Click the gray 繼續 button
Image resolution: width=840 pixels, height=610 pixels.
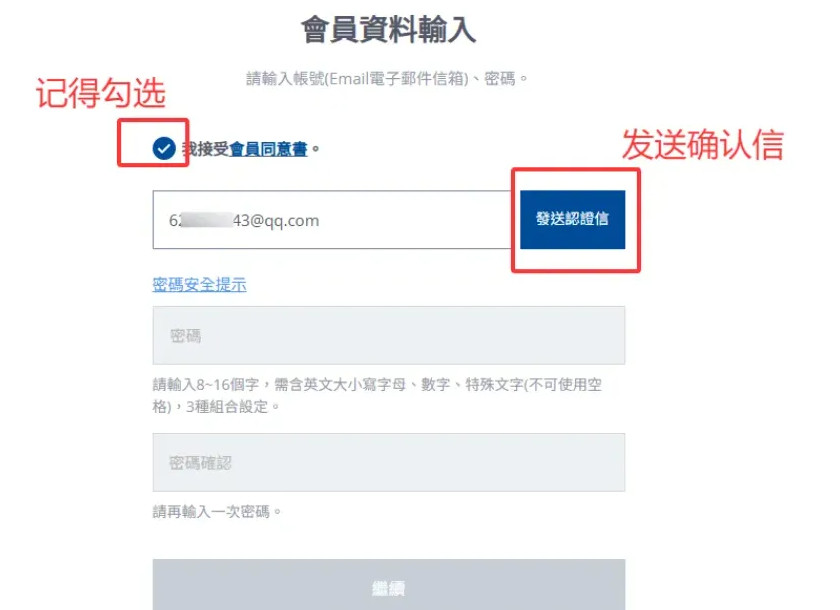click(388, 585)
